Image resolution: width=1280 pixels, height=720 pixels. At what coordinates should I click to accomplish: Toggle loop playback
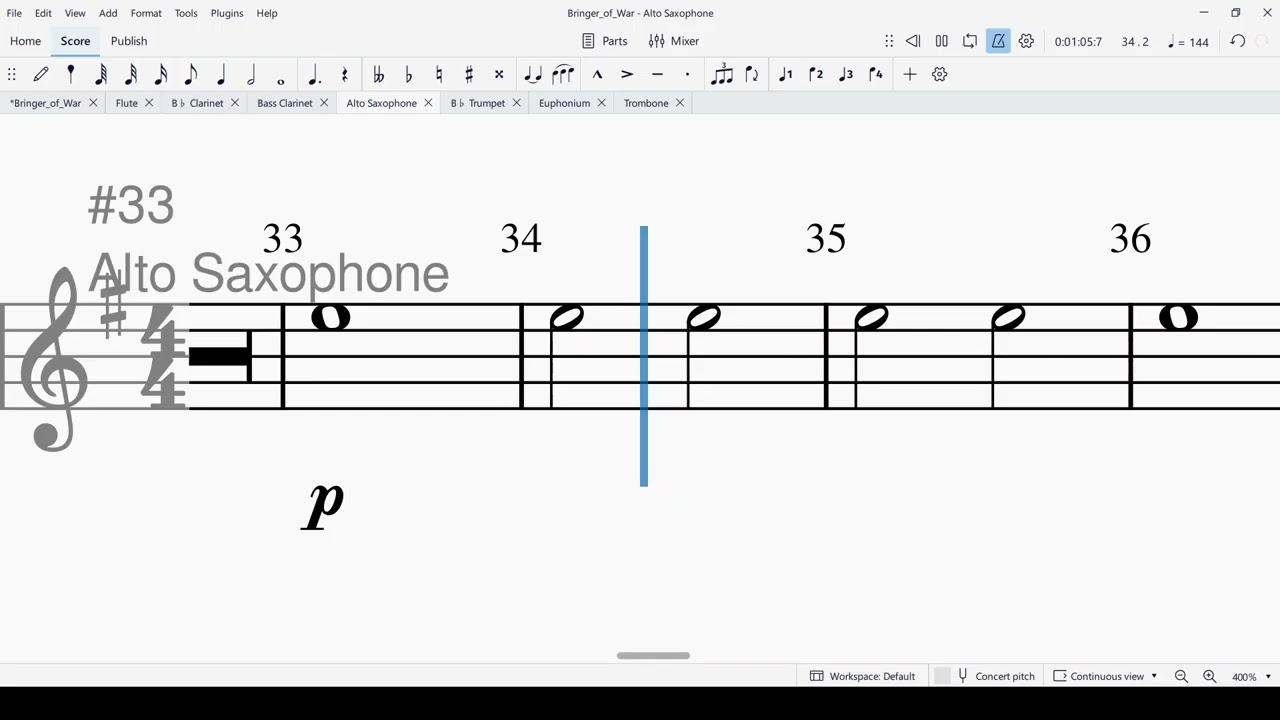coord(970,41)
